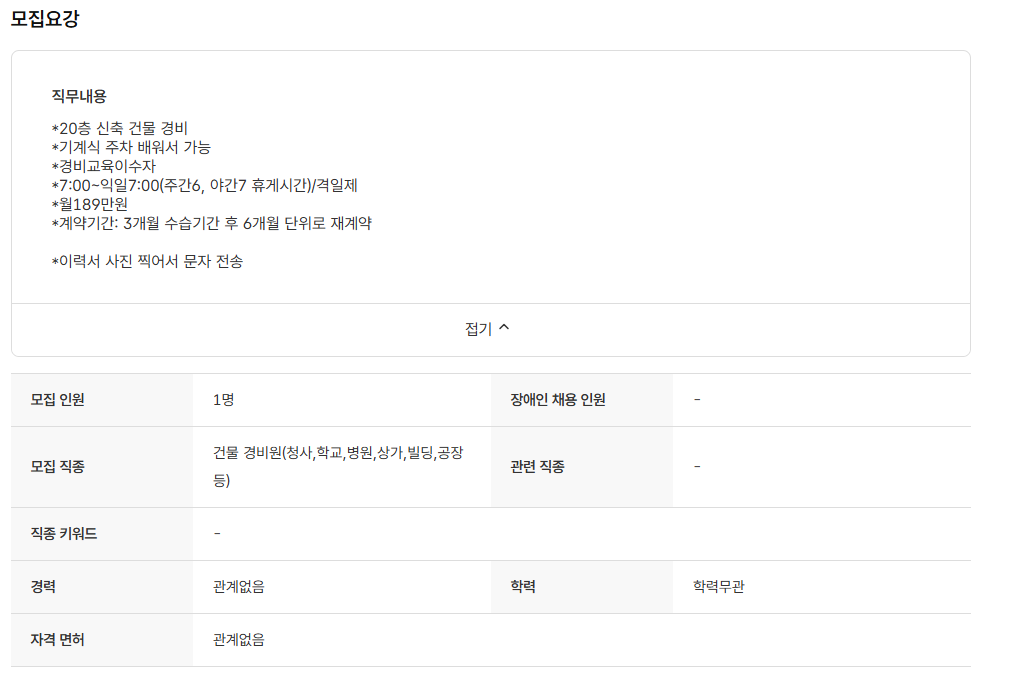Click the 장애인 채용 인원 label
This screenshot has width=1018, height=681.
coord(558,400)
